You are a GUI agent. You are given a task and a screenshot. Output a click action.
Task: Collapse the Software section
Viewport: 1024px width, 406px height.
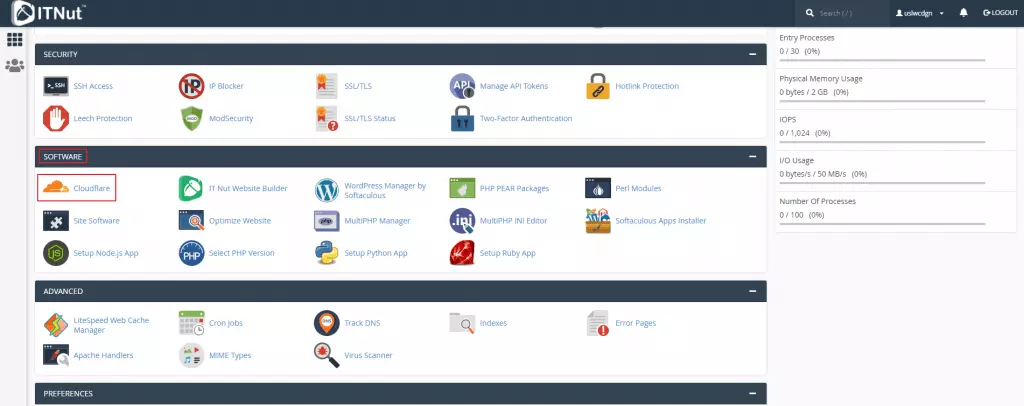752,157
